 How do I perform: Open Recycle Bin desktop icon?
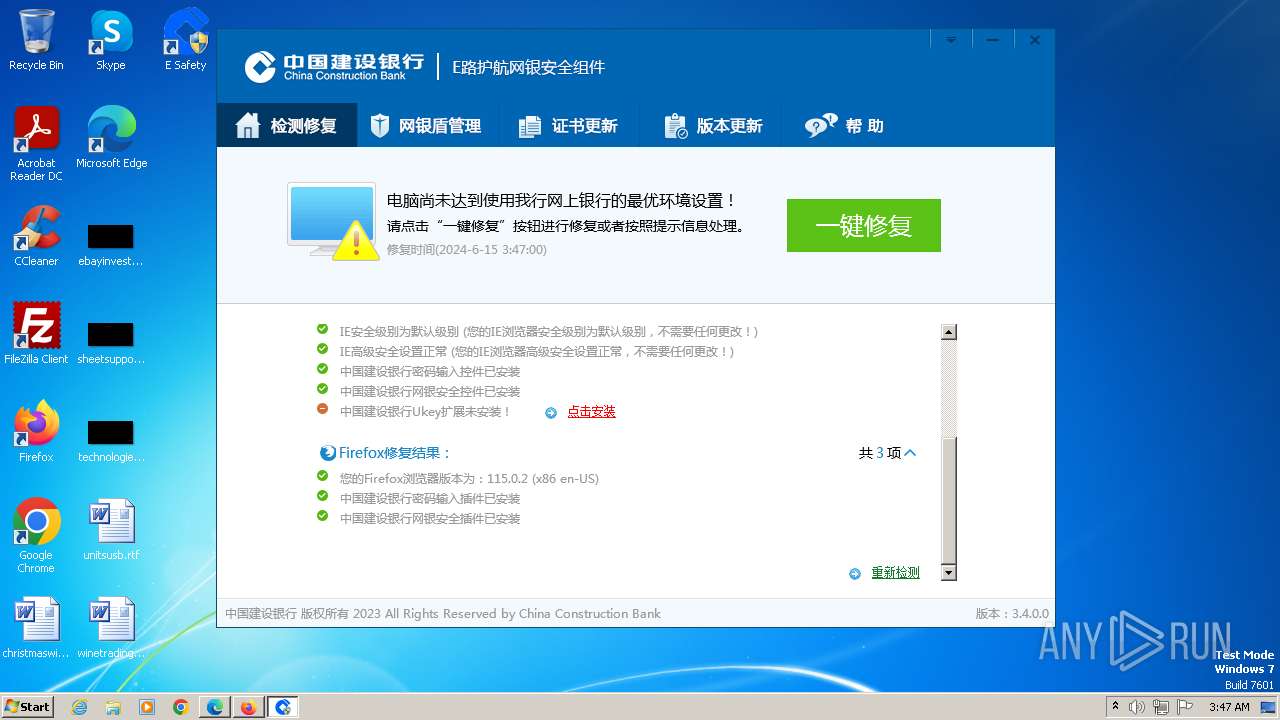pos(36,40)
